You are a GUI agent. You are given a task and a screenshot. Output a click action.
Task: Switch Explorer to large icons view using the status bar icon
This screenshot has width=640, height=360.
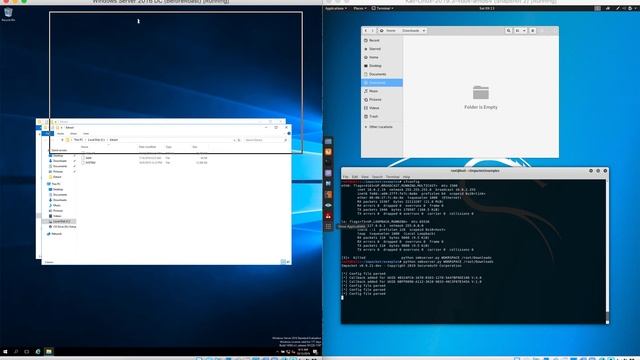click(288, 262)
